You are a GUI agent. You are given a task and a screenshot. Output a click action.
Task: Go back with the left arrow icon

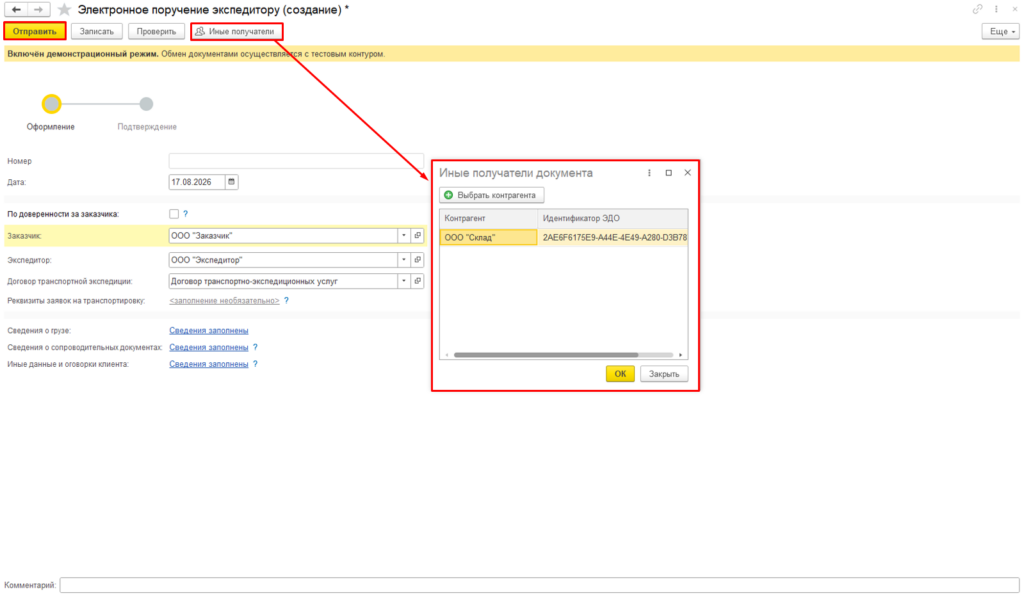(16, 10)
